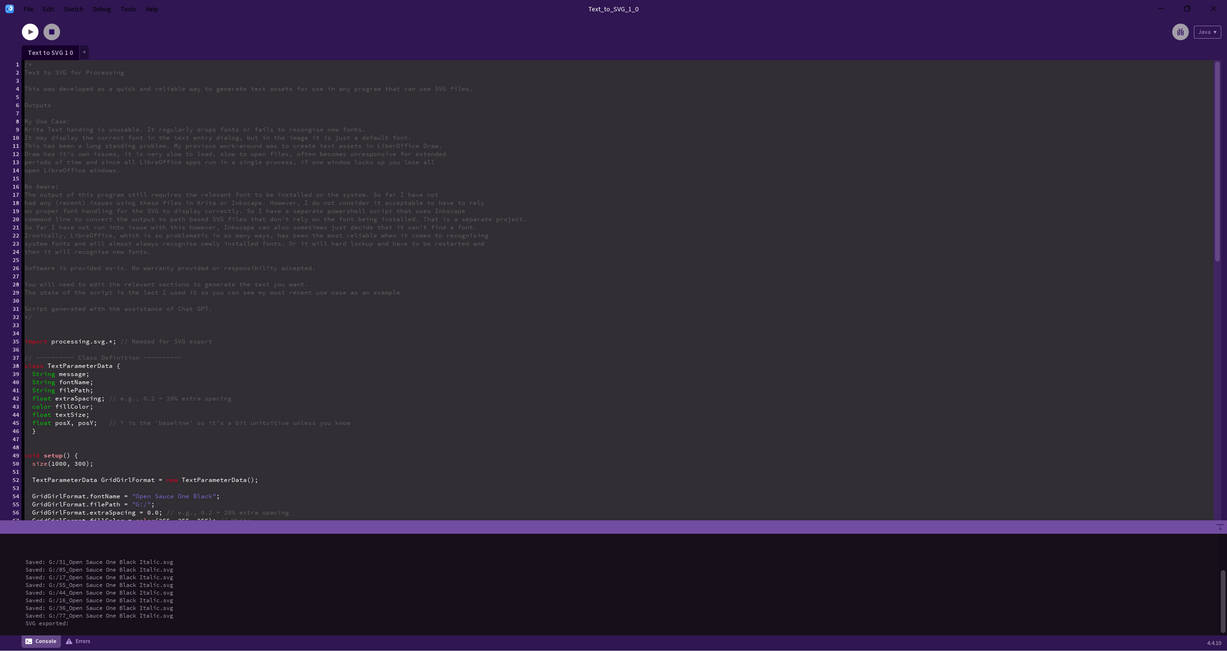
Task: Click the console line 'Saved: G:/44_Open Sauce One Black Italic.svg'
Action: pyautogui.click(x=99, y=593)
